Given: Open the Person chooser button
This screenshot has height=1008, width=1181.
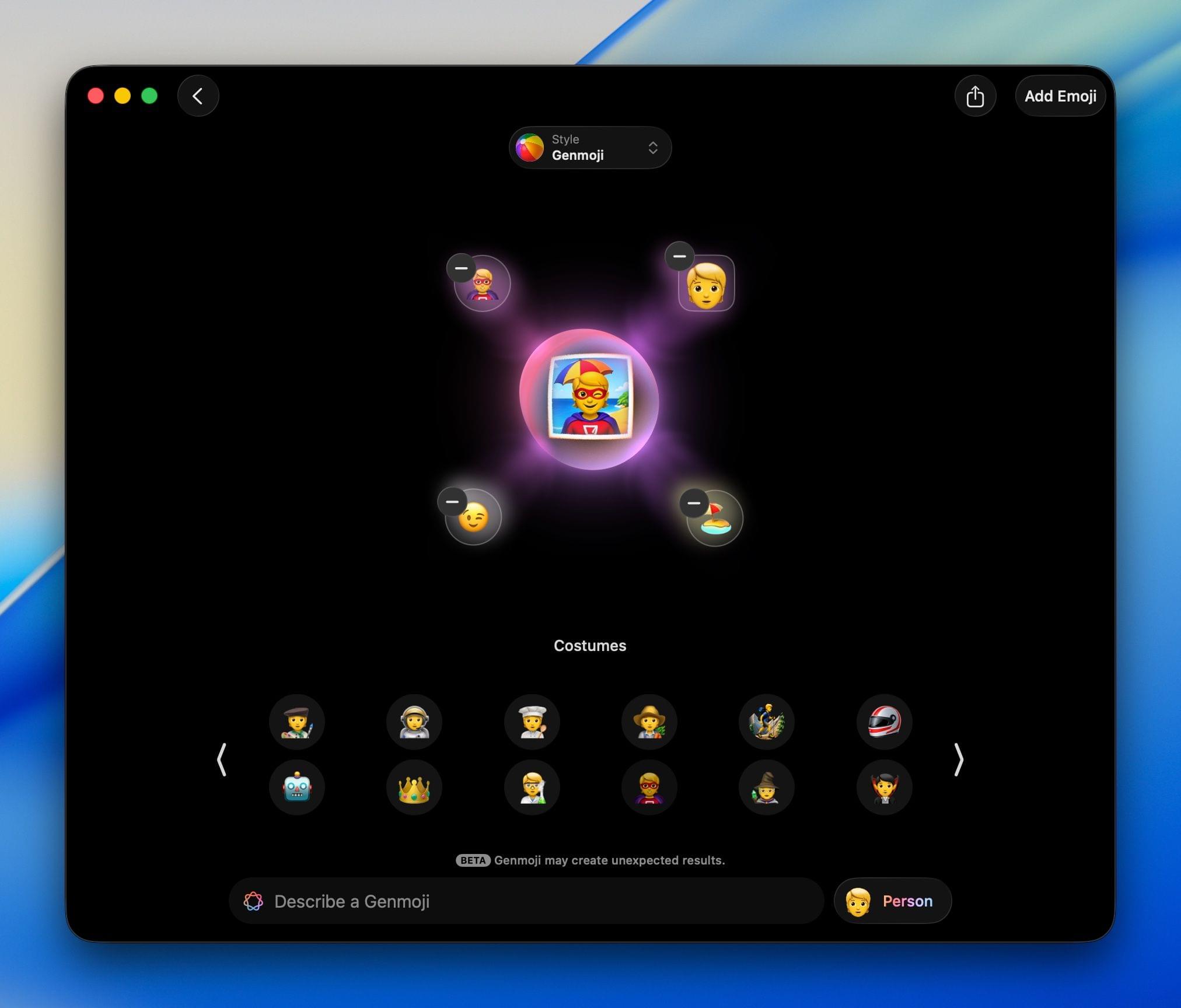Looking at the screenshot, I should [x=893, y=901].
